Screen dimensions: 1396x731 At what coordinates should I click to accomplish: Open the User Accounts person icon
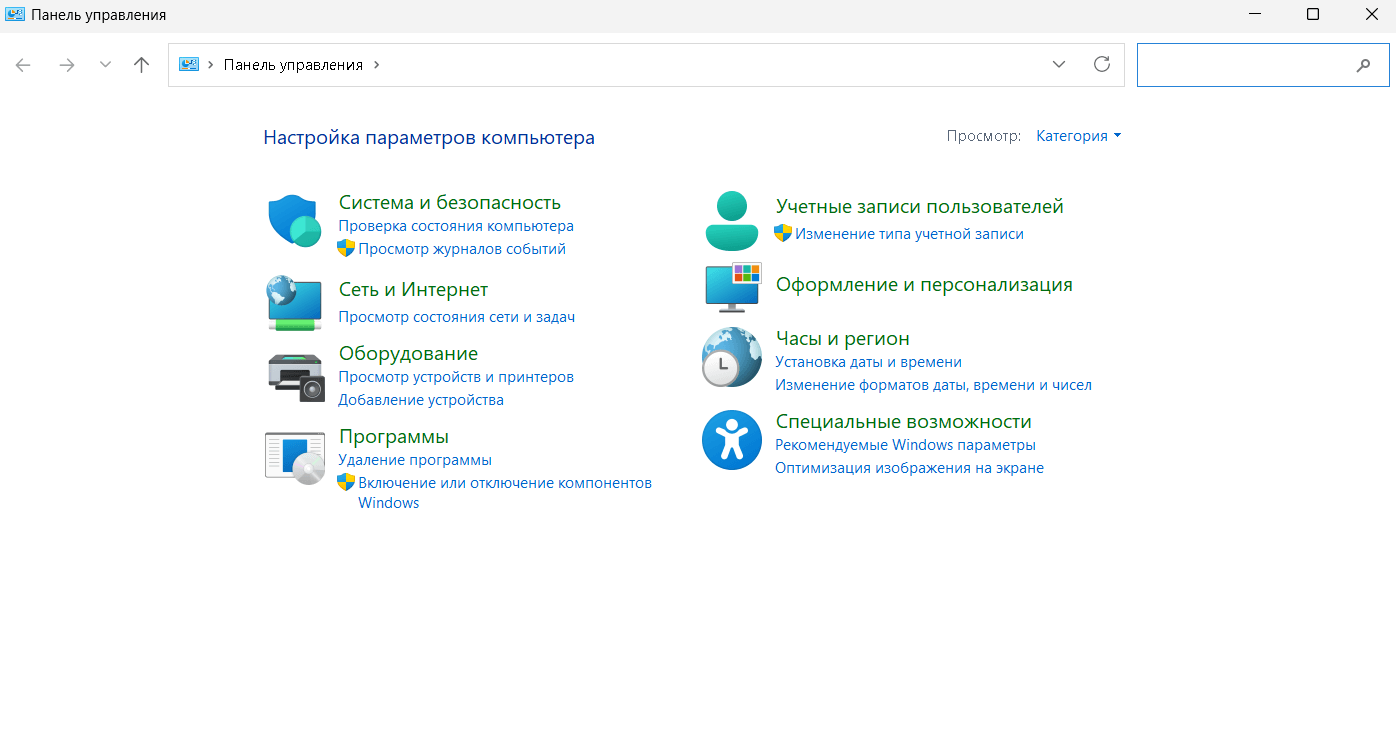click(732, 221)
